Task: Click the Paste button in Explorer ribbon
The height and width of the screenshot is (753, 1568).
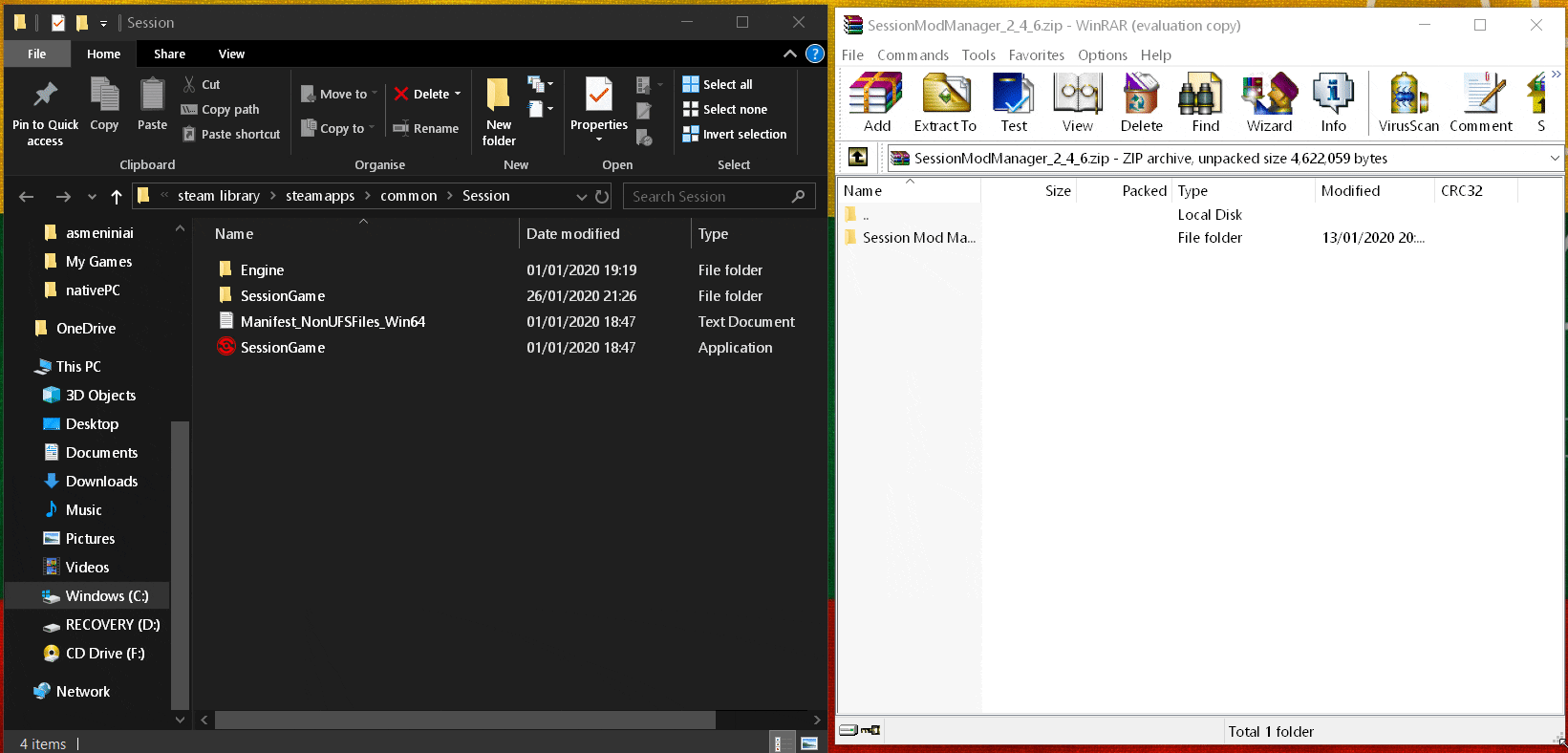Action: (152, 105)
